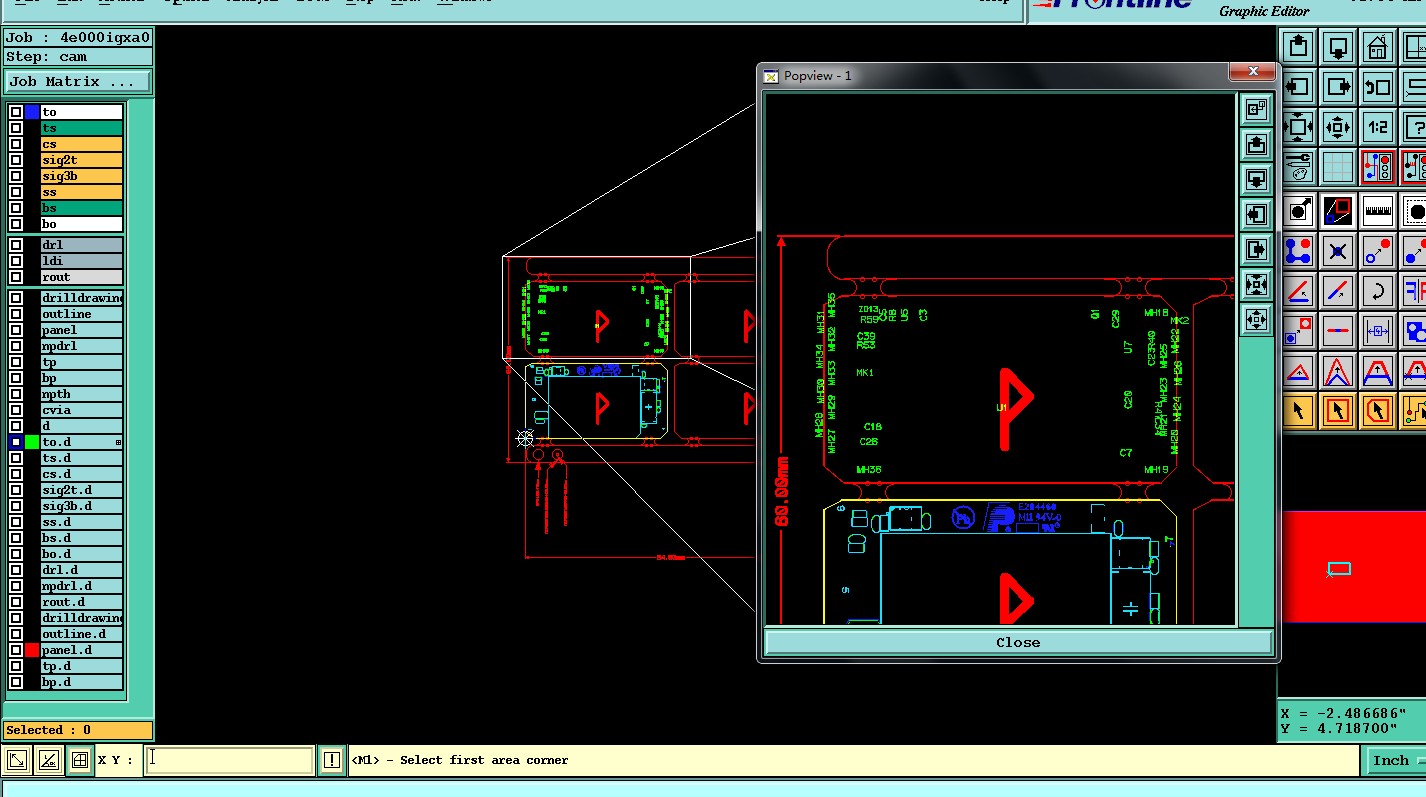Click the previous view (undo zoom) icon

tap(1378, 86)
